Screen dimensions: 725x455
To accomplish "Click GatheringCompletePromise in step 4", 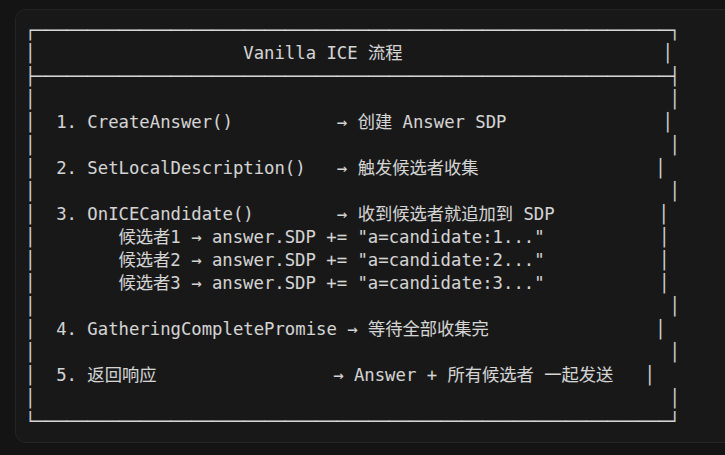I will point(212,329).
